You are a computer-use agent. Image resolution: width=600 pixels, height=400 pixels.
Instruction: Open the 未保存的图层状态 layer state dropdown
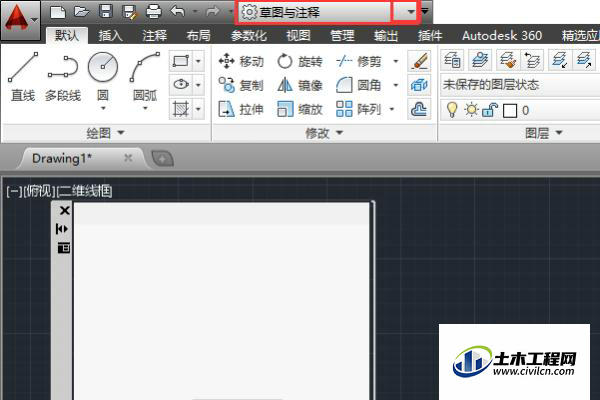[520, 85]
